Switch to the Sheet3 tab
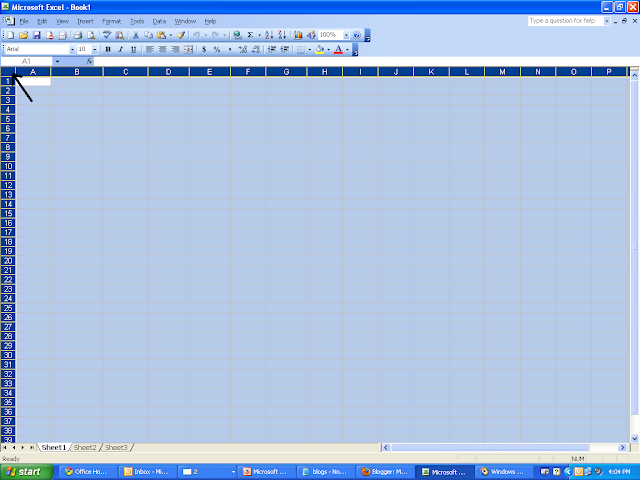This screenshot has height=480, width=640. (116, 448)
